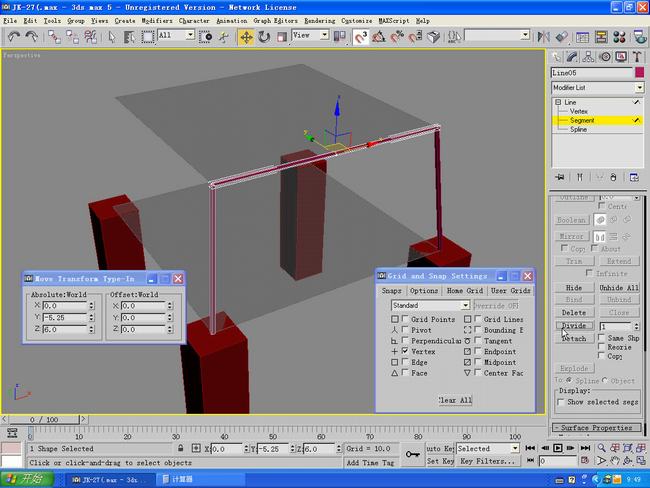
Task: Click the Pin Stack icon
Action: (560, 177)
